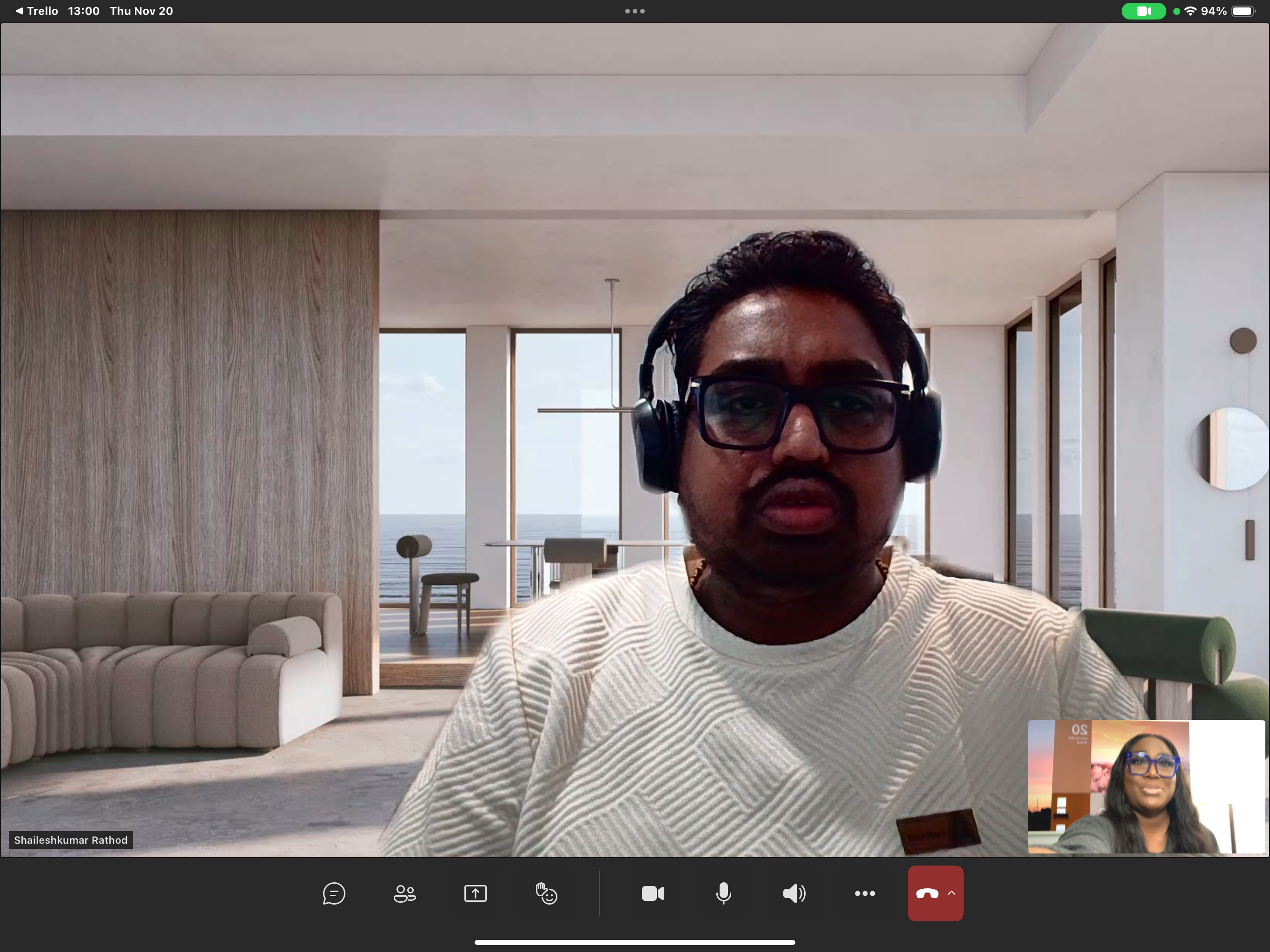1270x952 pixels.
Task: Open raise hand and reactions
Action: click(546, 893)
